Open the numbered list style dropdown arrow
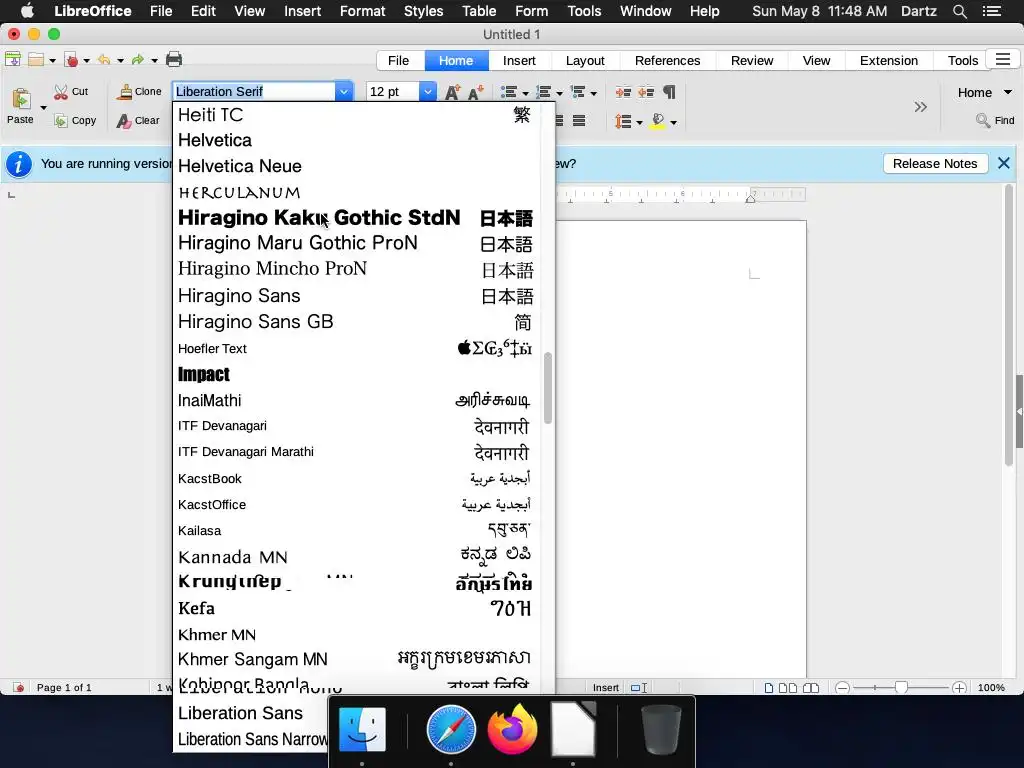Screen dimensions: 1024x768 tap(560, 93)
